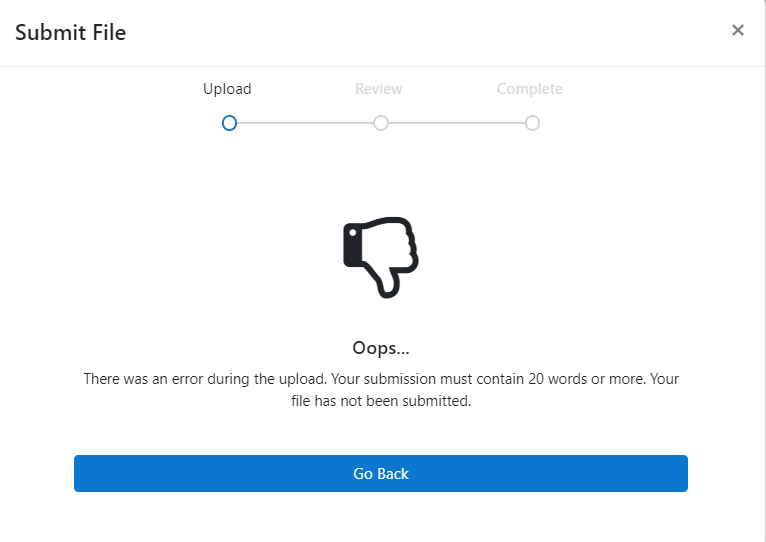The height and width of the screenshot is (542, 766).
Task: Close the Submit File dialog
Action: [738, 30]
